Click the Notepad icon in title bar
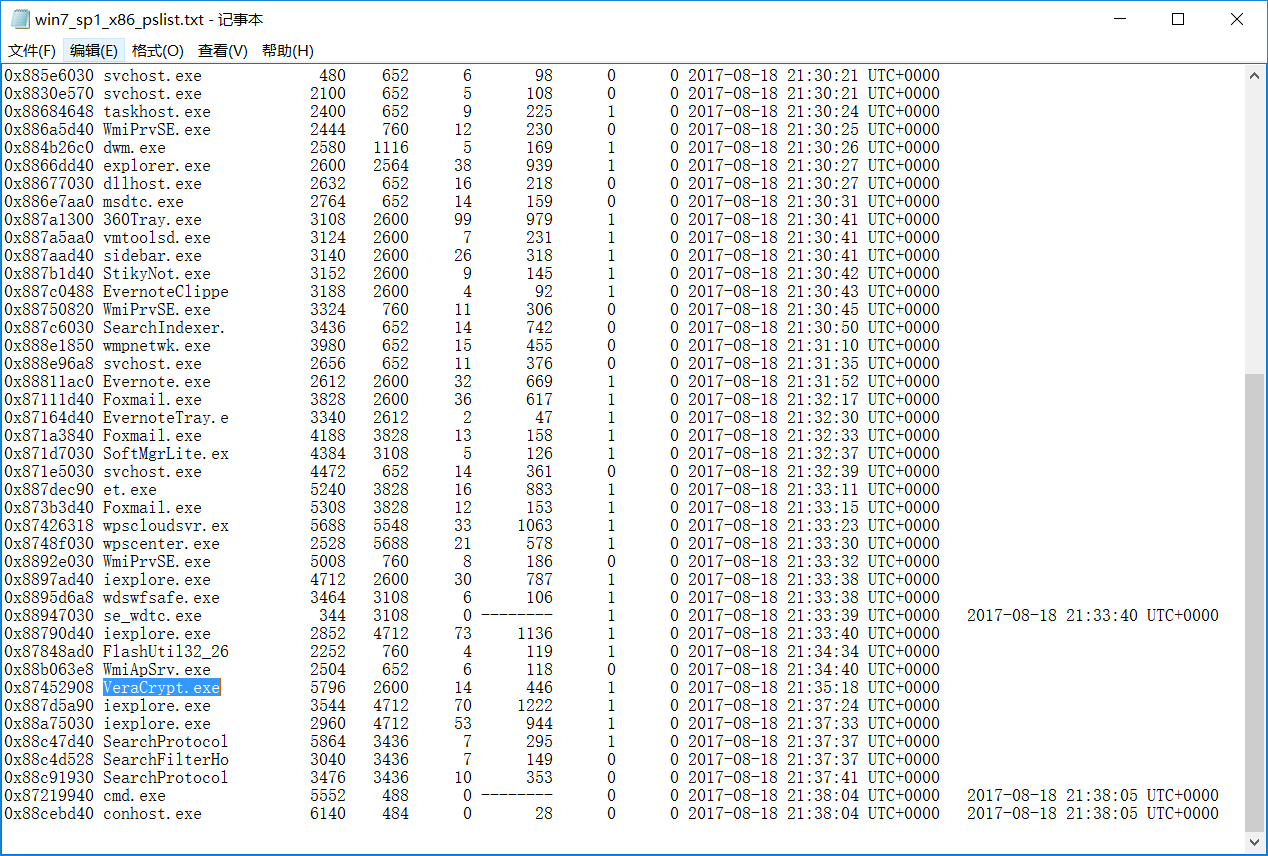The width and height of the screenshot is (1268, 856). click(20, 19)
